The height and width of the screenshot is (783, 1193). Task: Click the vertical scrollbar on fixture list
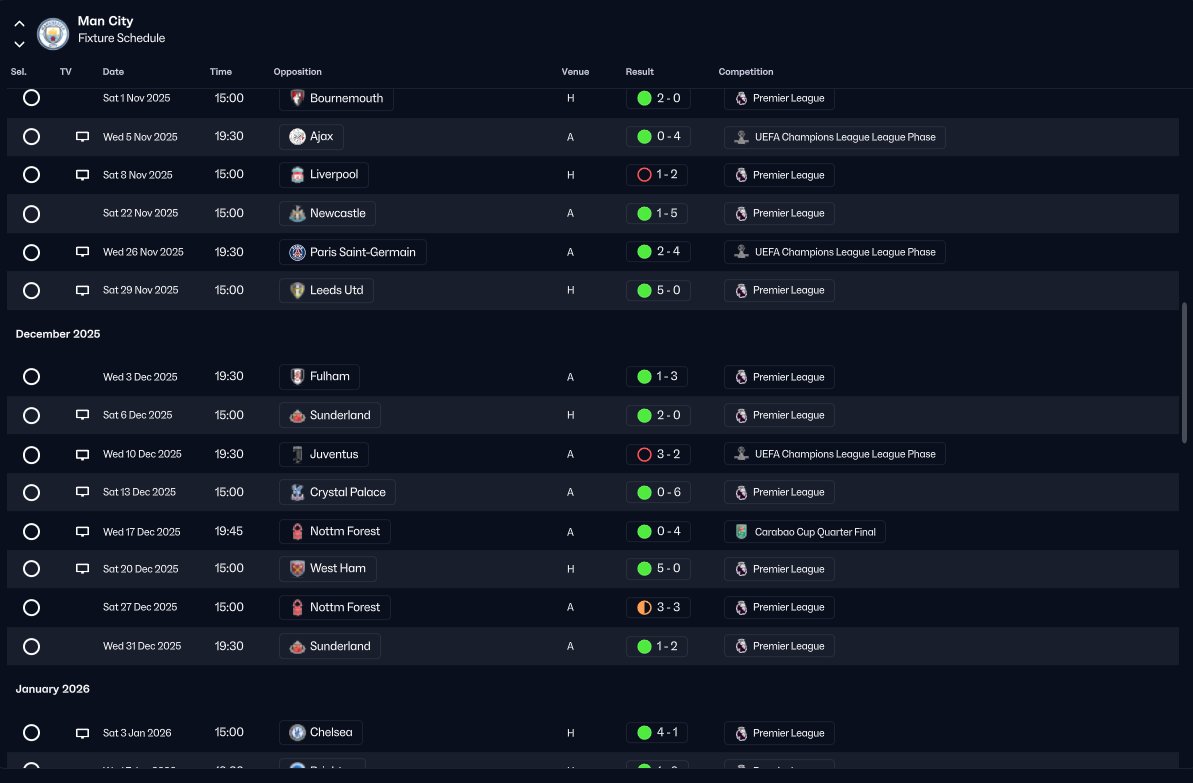1183,373
